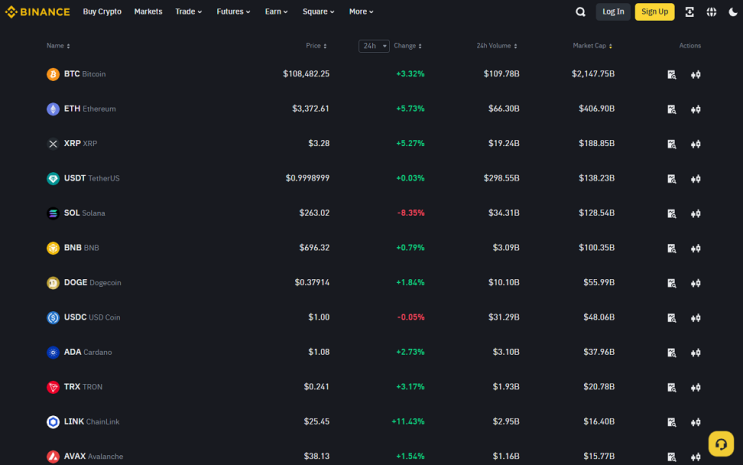Expand the Trade menu

click(189, 11)
